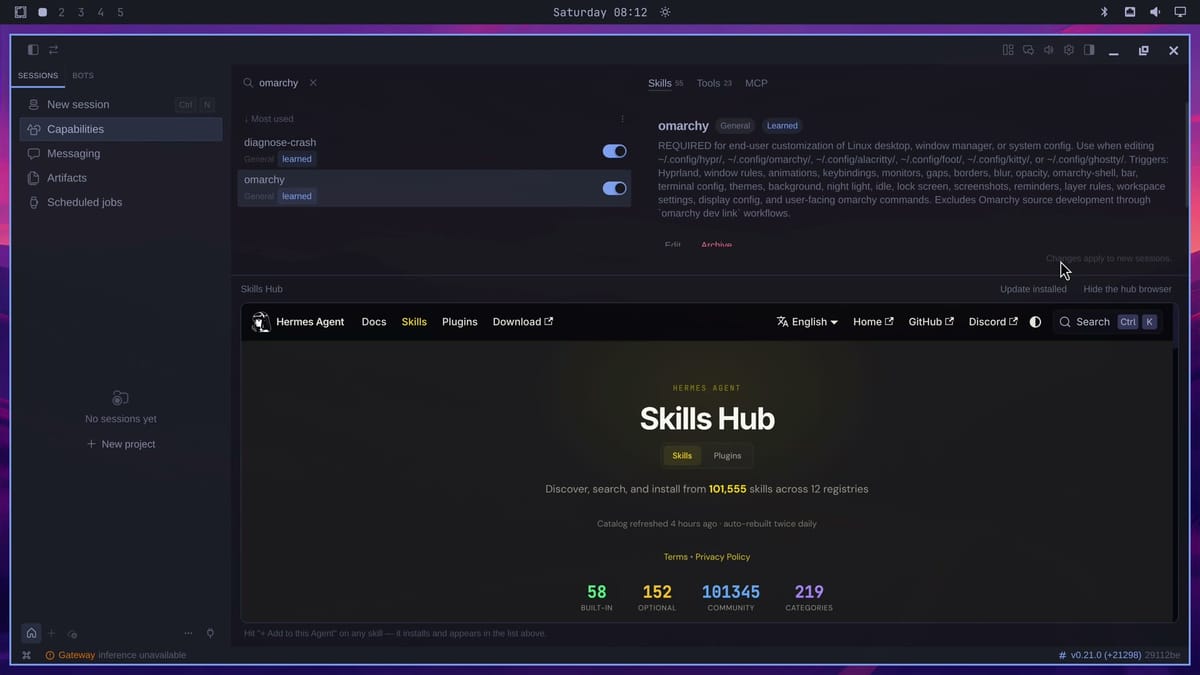Image resolution: width=1200 pixels, height=675 pixels.
Task: Open settings gear in app header
Action: (x=1069, y=50)
